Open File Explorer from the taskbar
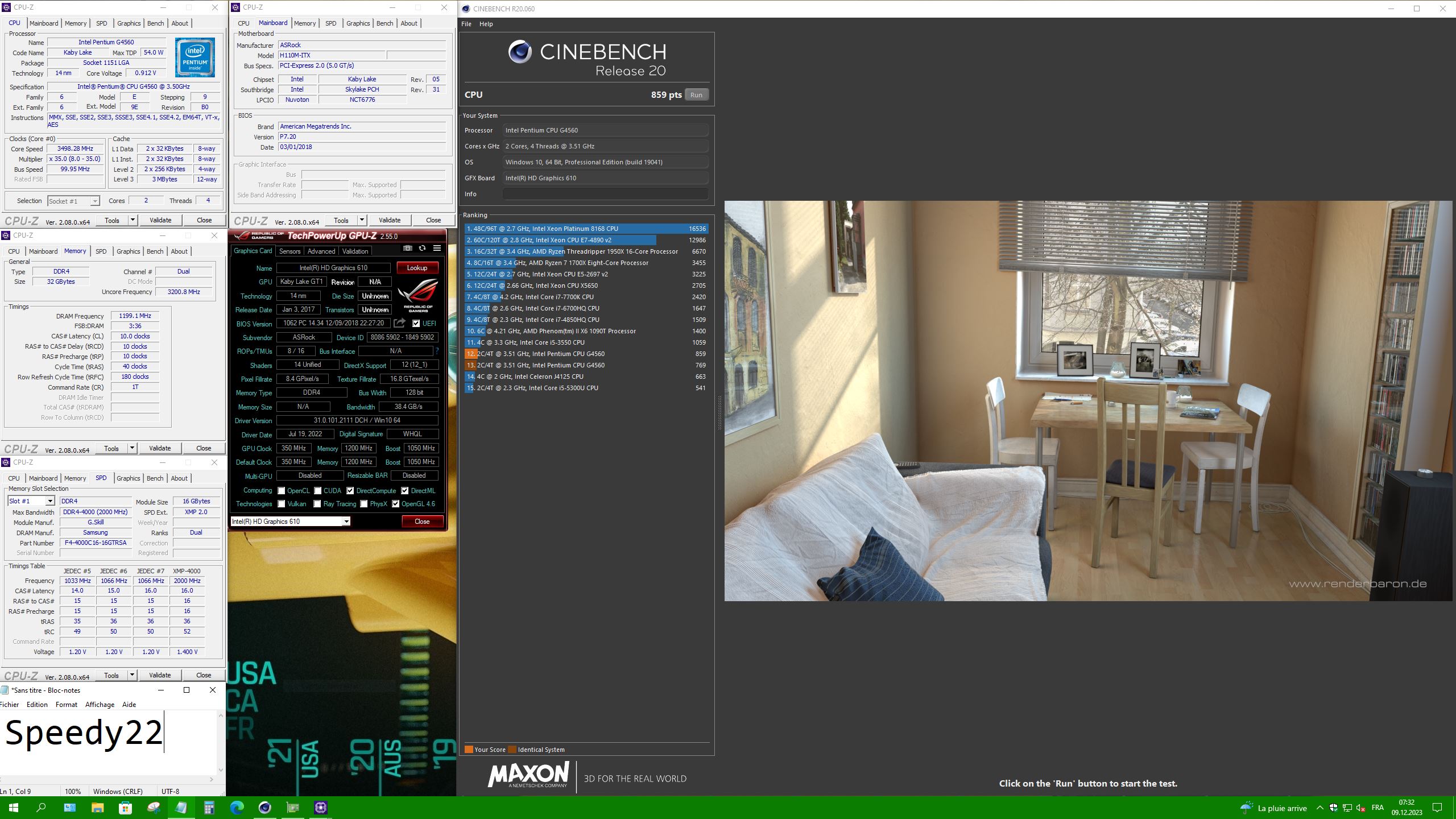The height and width of the screenshot is (819, 1456). click(x=97, y=808)
